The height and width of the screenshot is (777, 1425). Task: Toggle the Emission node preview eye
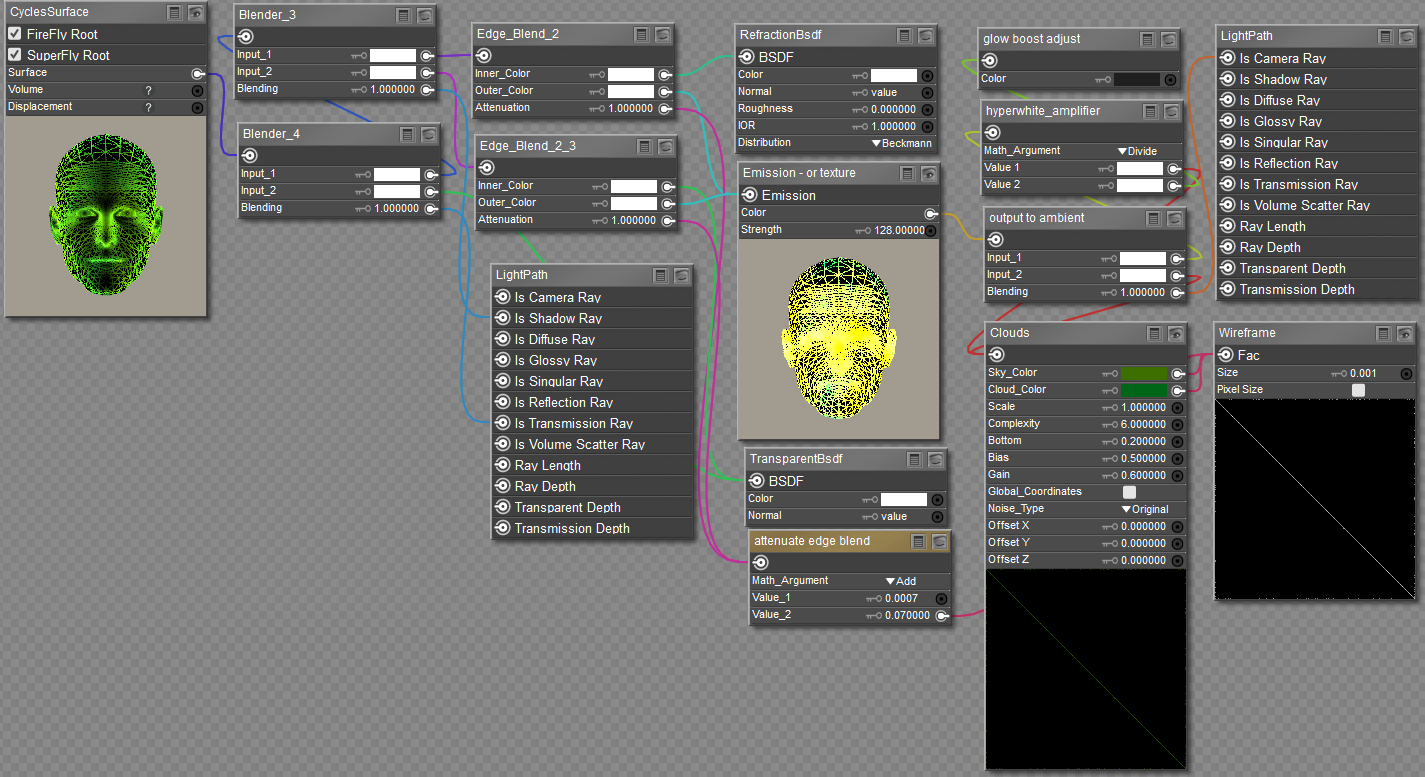pyautogui.click(x=928, y=173)
